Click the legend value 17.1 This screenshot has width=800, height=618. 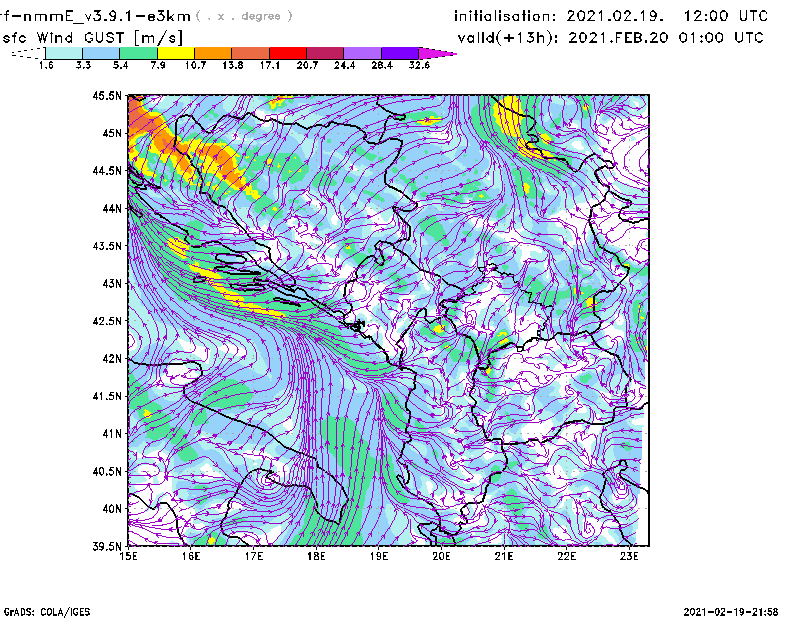[x=270, y=65]
